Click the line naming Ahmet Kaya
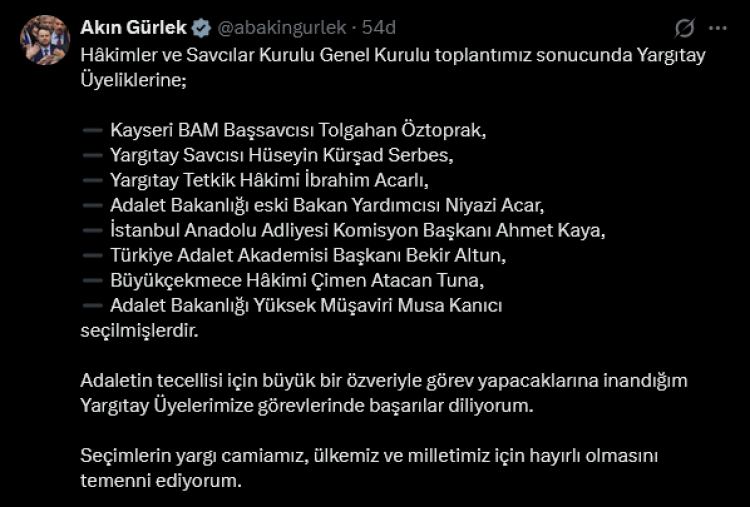The width and height of the screenshot is (750, 507). (x=358, y=231)
